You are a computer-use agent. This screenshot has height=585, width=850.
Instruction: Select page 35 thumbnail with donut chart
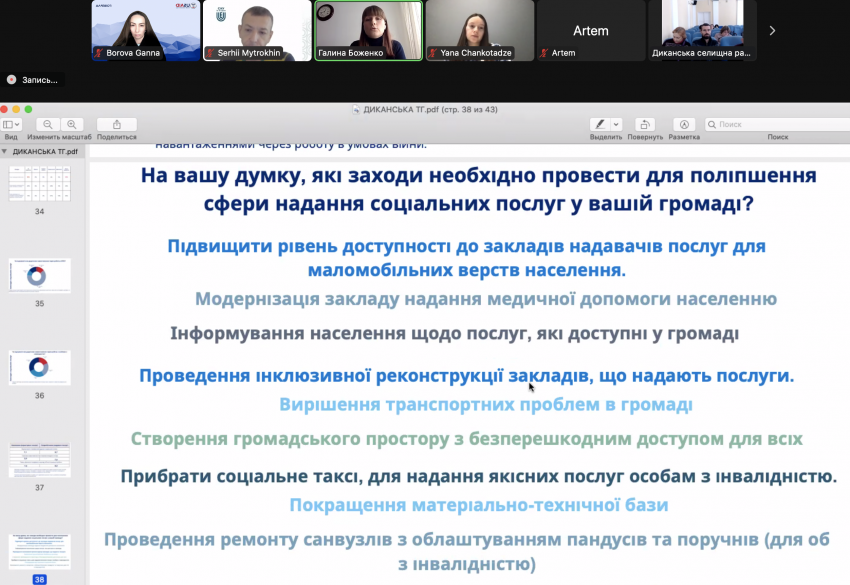coord(40,276)
